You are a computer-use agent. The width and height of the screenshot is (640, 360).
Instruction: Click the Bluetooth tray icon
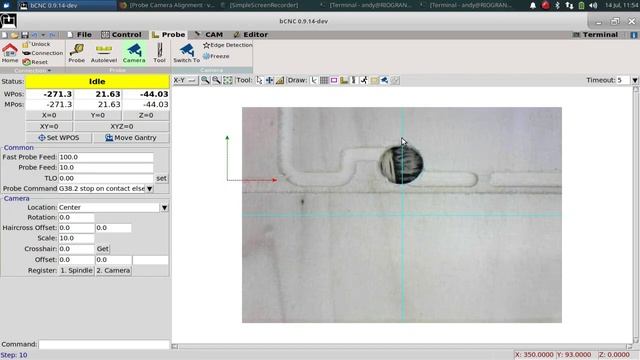click(x=557, y=5)
